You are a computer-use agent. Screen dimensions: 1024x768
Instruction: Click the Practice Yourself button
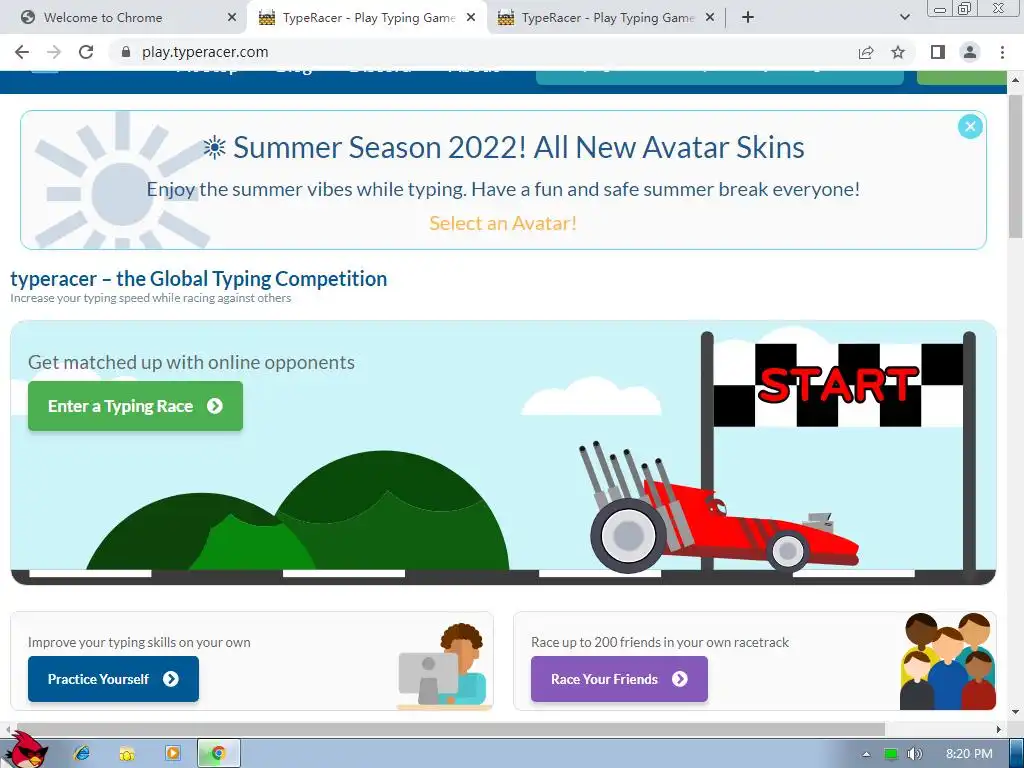[x=113, y=679]
